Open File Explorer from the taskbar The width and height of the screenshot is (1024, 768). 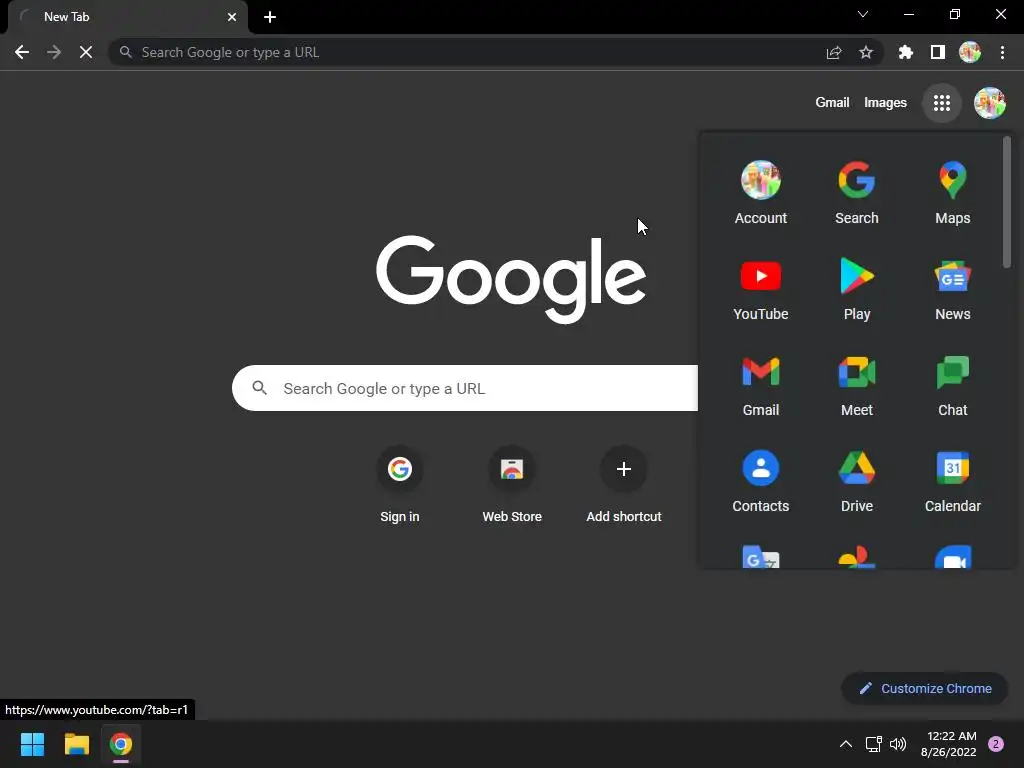tap(76, 744)
